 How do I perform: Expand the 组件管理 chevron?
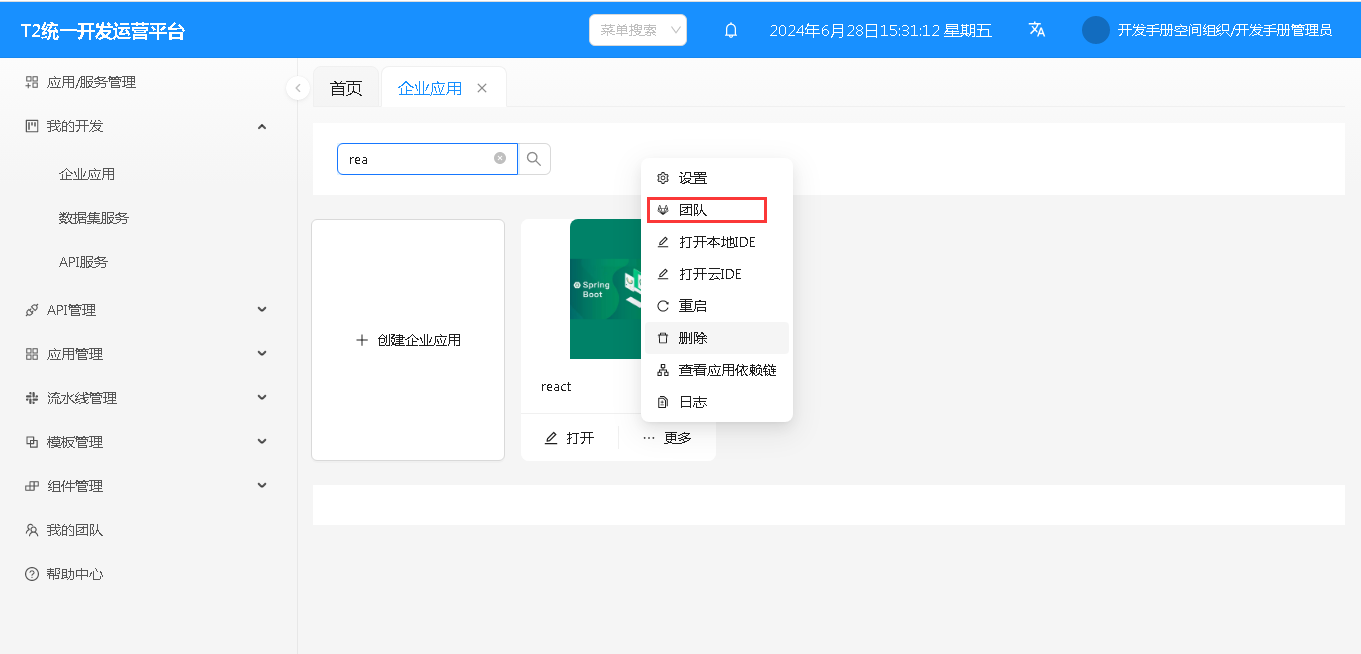coord(262,486)
